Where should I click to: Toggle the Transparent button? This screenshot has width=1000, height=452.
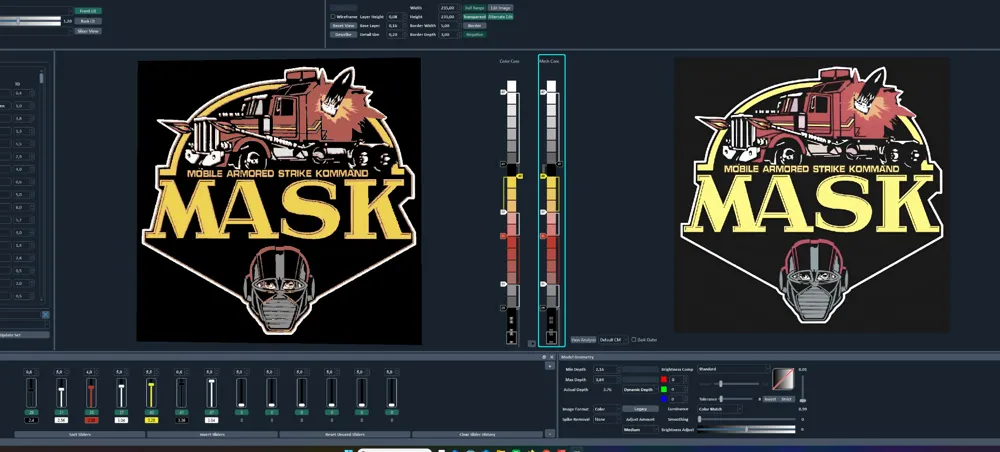[x=474, y=17]
